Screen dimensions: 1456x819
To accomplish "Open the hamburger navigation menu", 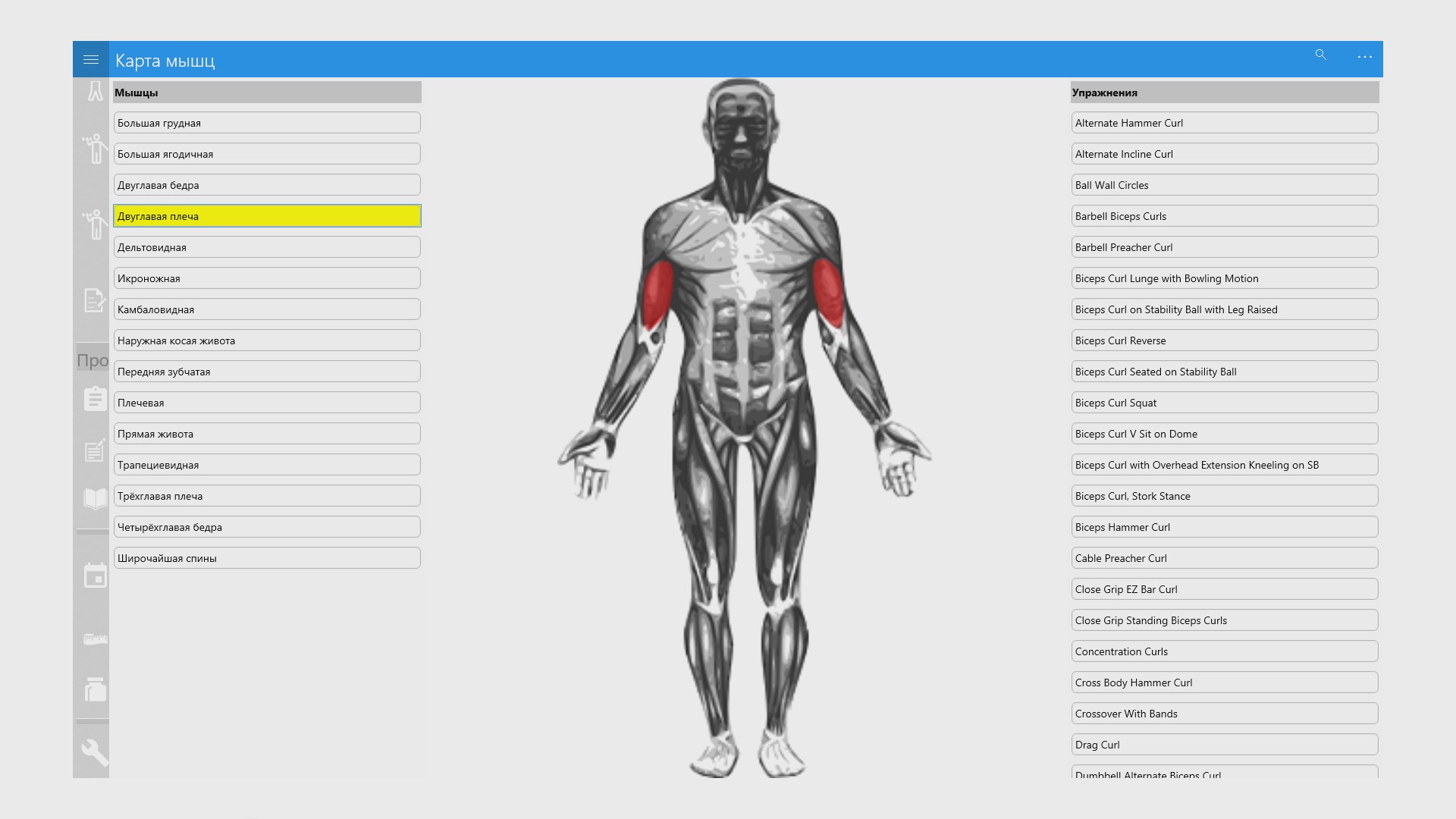I will pos(91,59).
